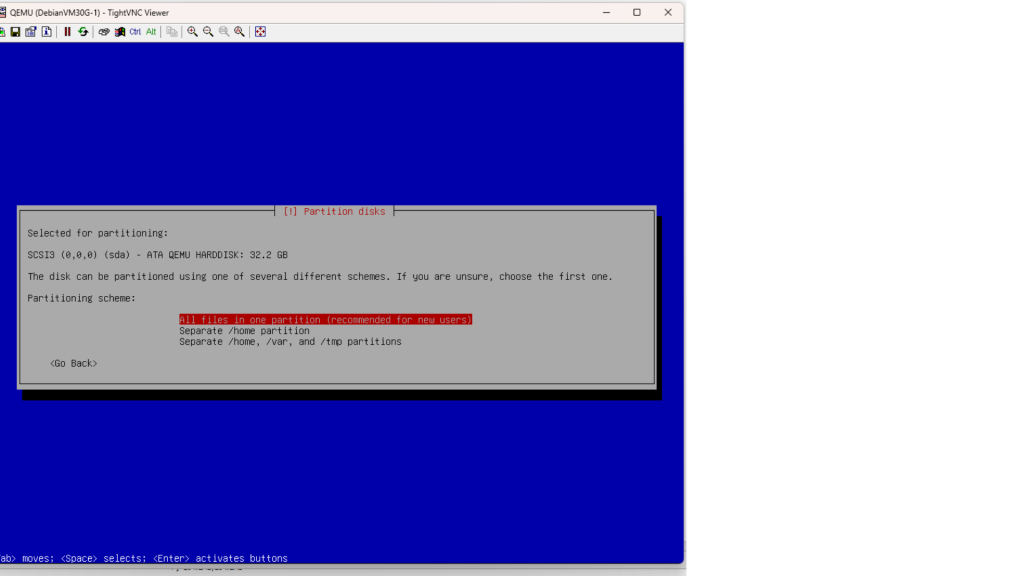Pick Separate /home, /var, and /tmp partitions
Screen dimensions: 1024x576
290,342
